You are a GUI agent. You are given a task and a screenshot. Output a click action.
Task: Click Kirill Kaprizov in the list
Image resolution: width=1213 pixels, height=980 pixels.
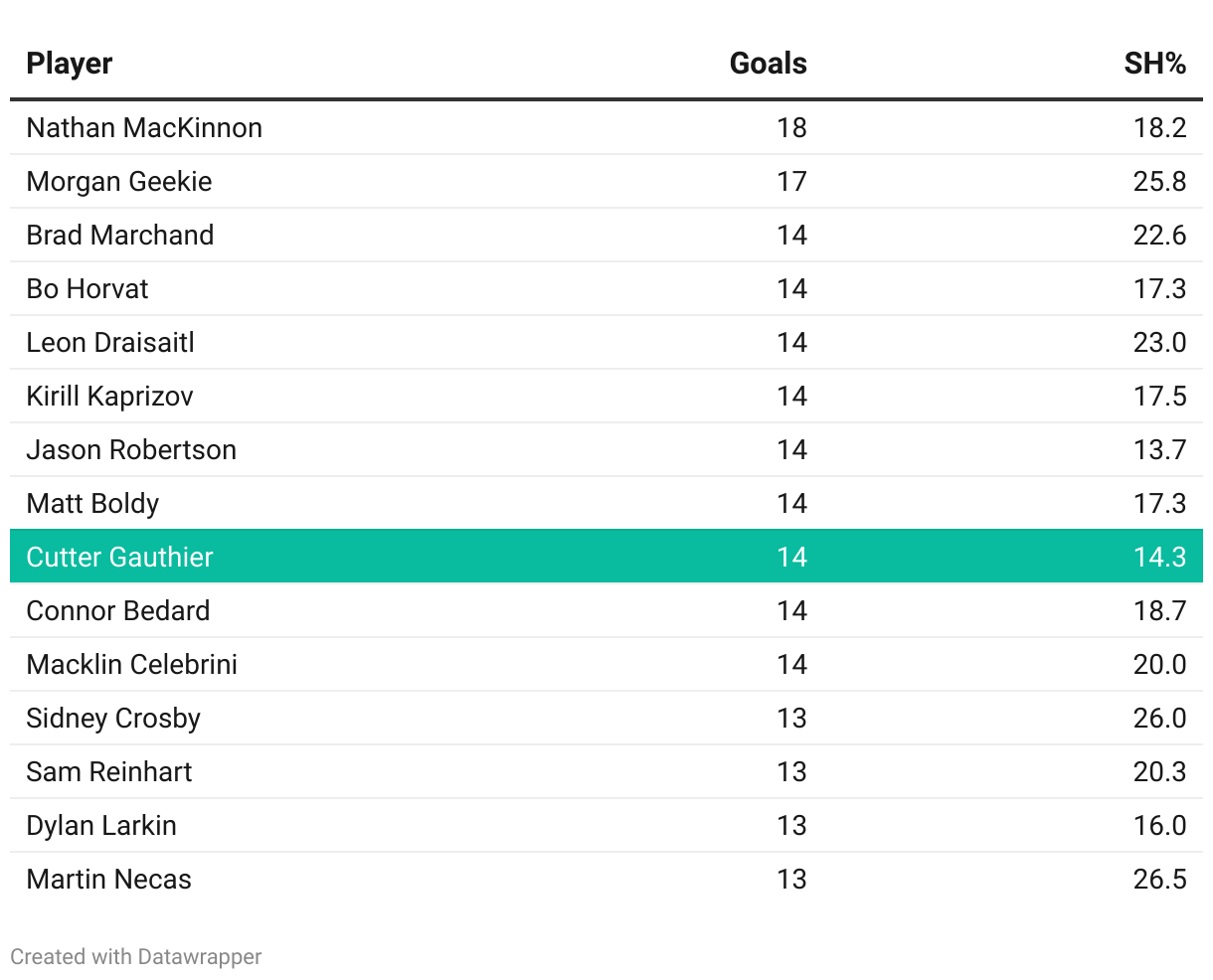[x=110, y=397]
